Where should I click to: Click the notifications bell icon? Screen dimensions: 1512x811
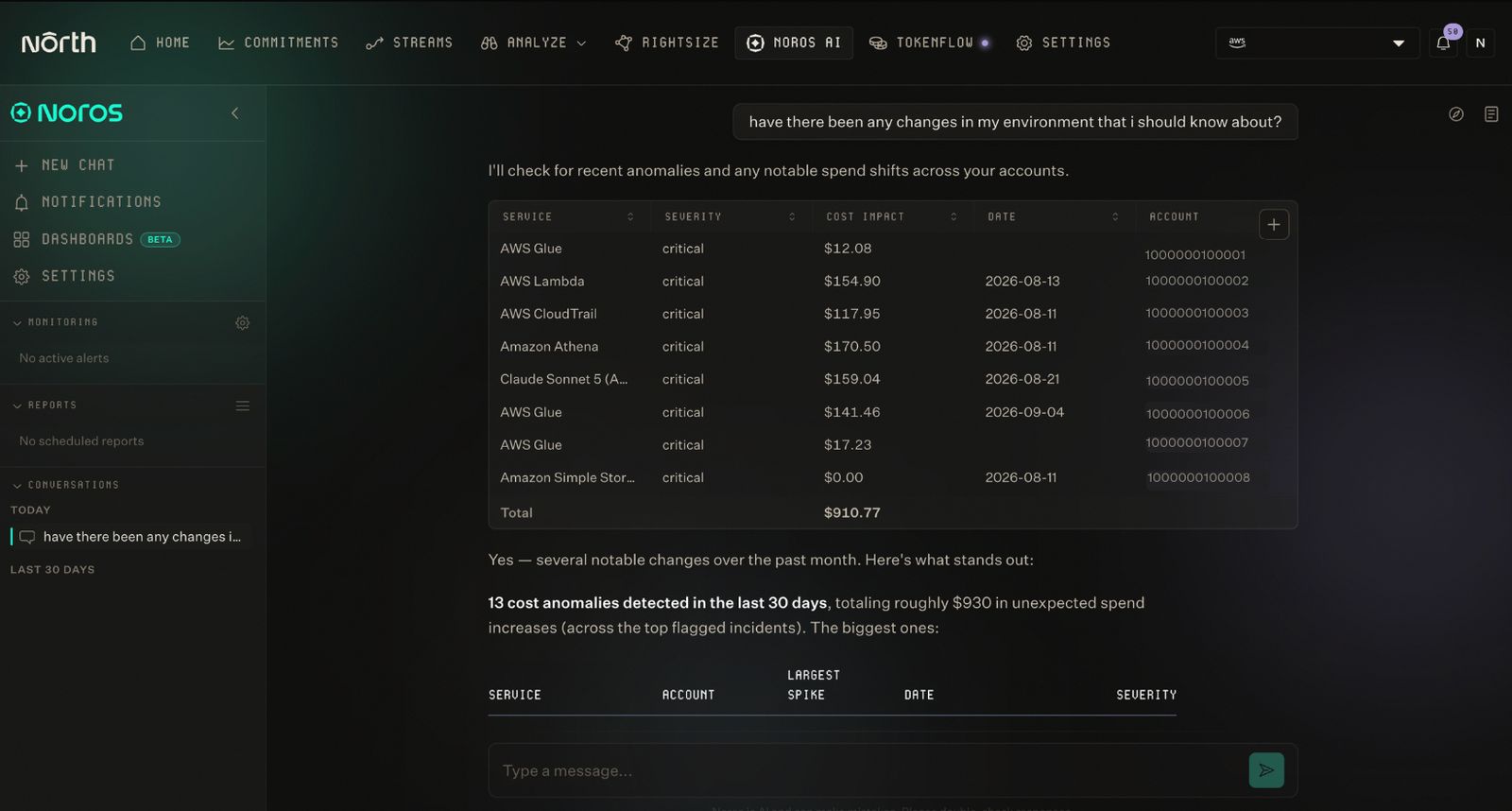(1443, 43)
